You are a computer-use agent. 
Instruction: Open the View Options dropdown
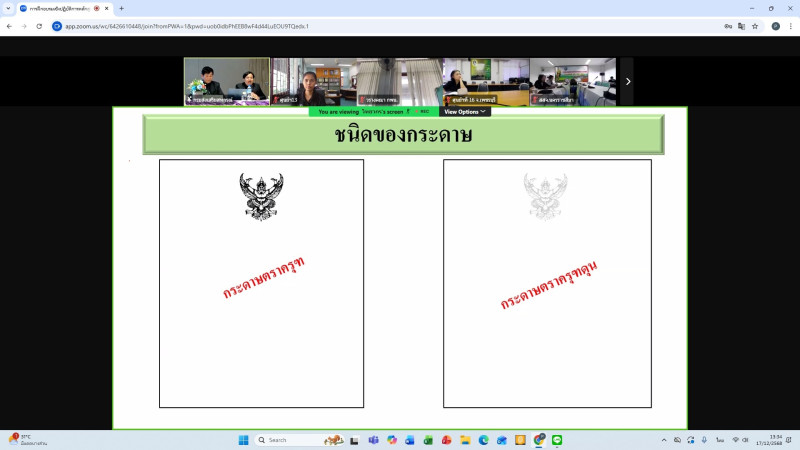[465, 112]
